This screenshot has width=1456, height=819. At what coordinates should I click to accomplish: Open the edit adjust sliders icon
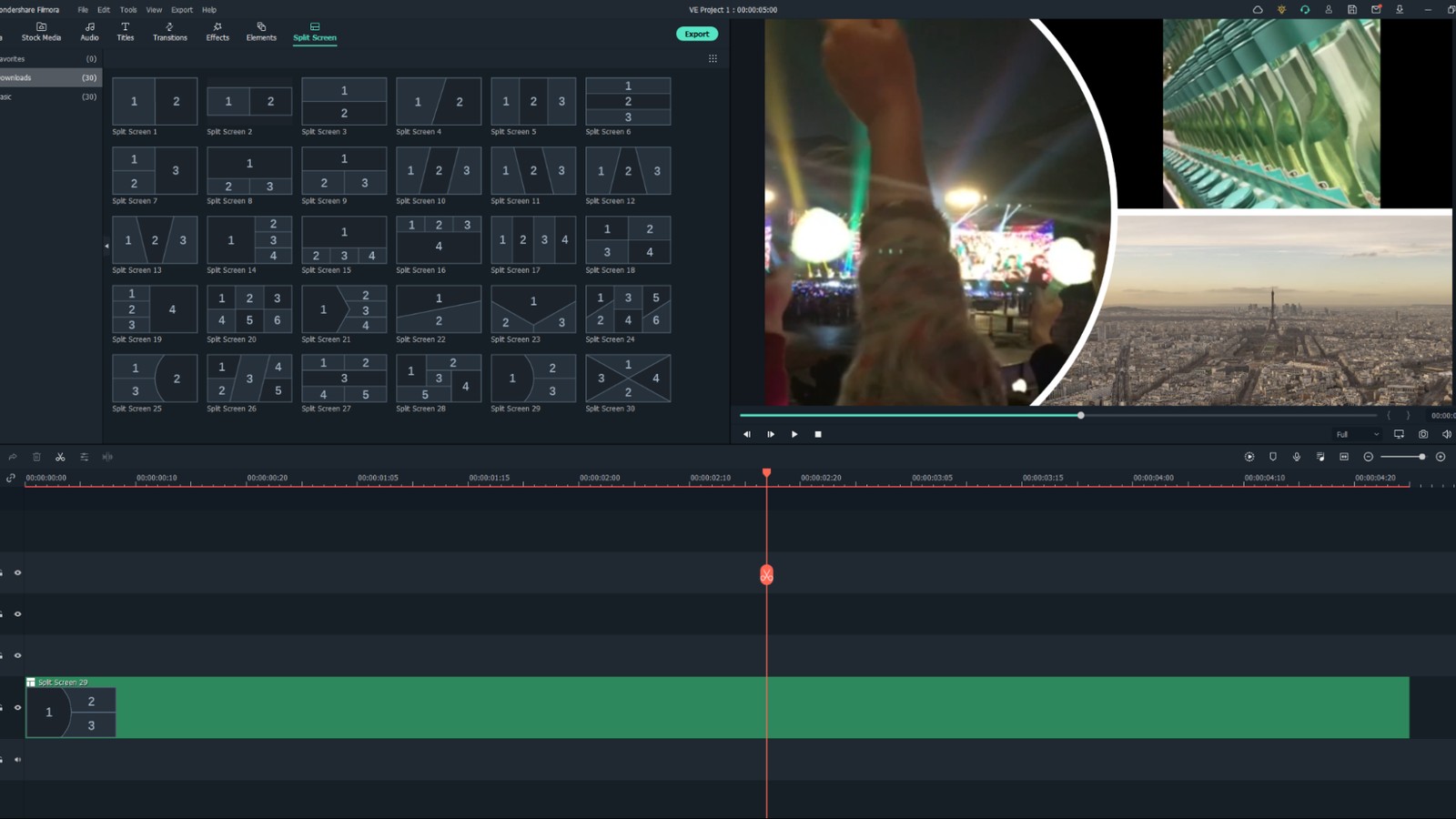pyautogui.click(x=84, y=457)
